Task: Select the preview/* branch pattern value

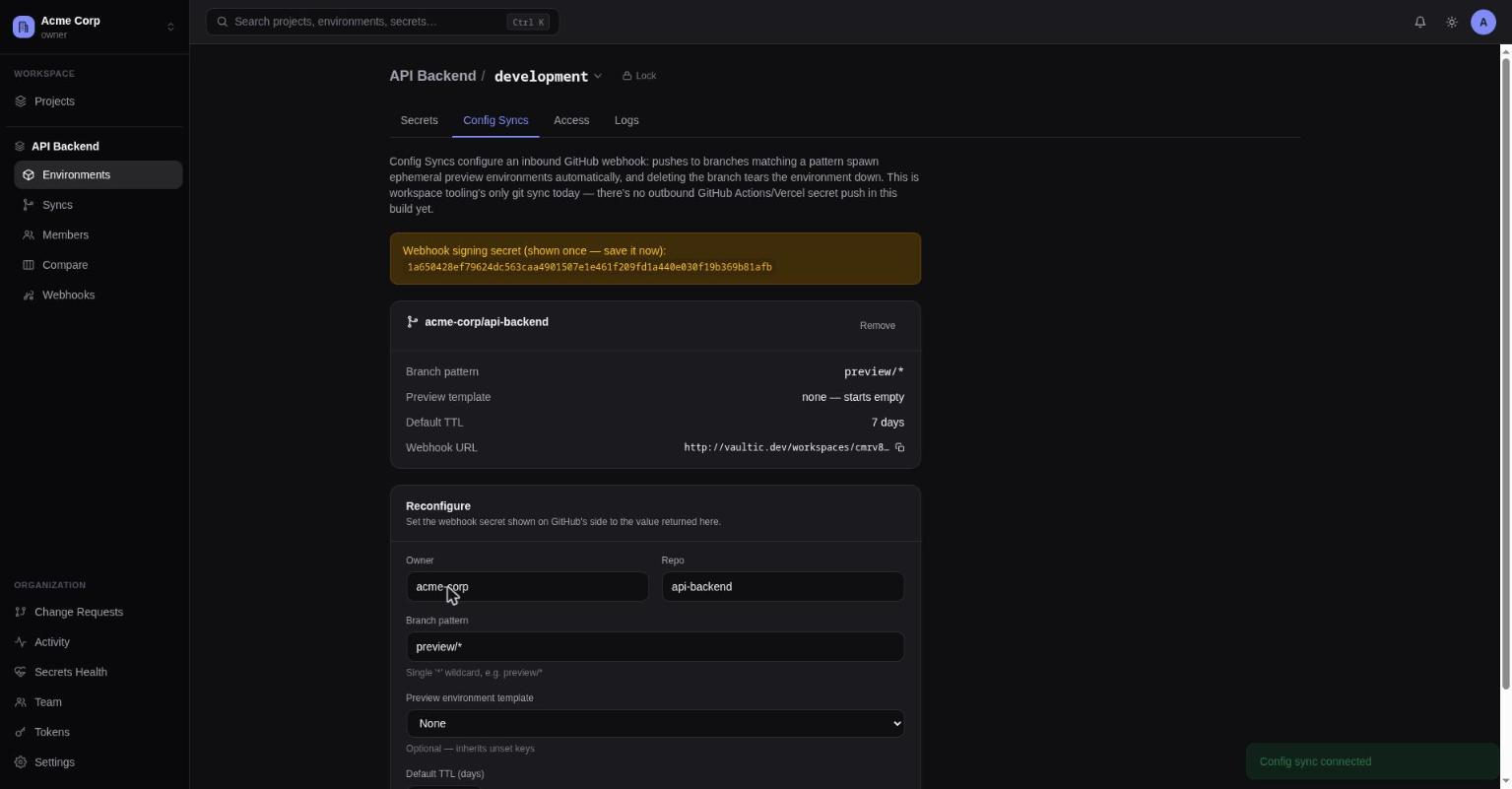Action: [874, 371]
